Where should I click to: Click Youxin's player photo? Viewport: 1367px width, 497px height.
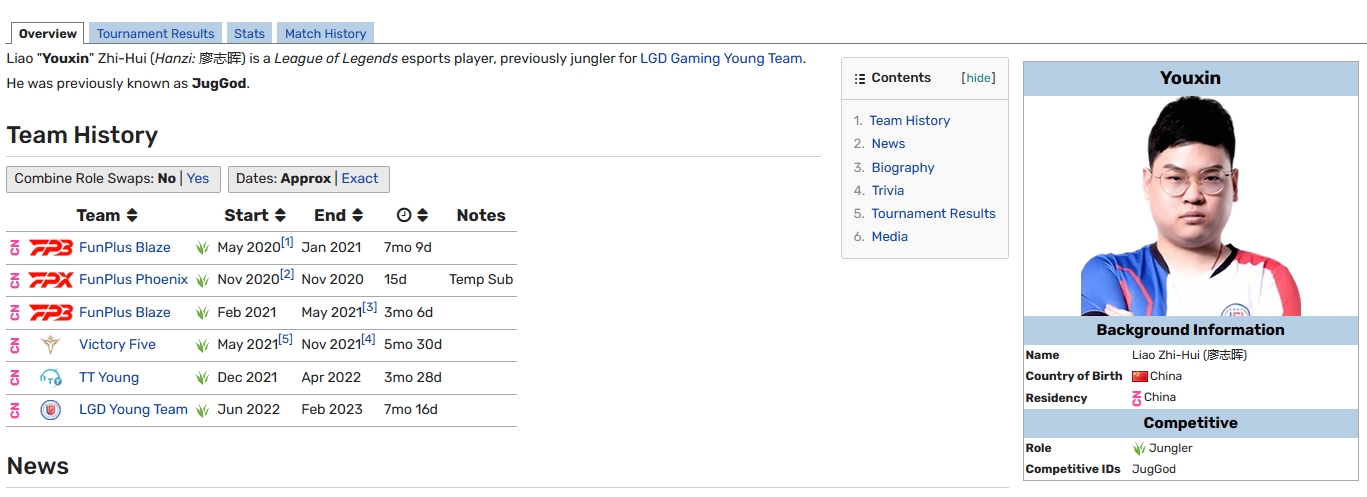point(1190,206)
